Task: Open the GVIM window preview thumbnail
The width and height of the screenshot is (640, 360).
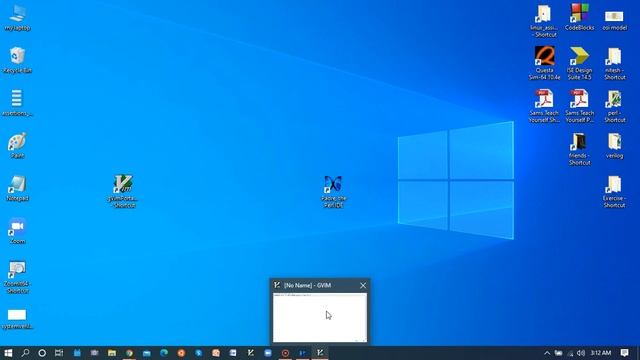Action: click(320, 318)
